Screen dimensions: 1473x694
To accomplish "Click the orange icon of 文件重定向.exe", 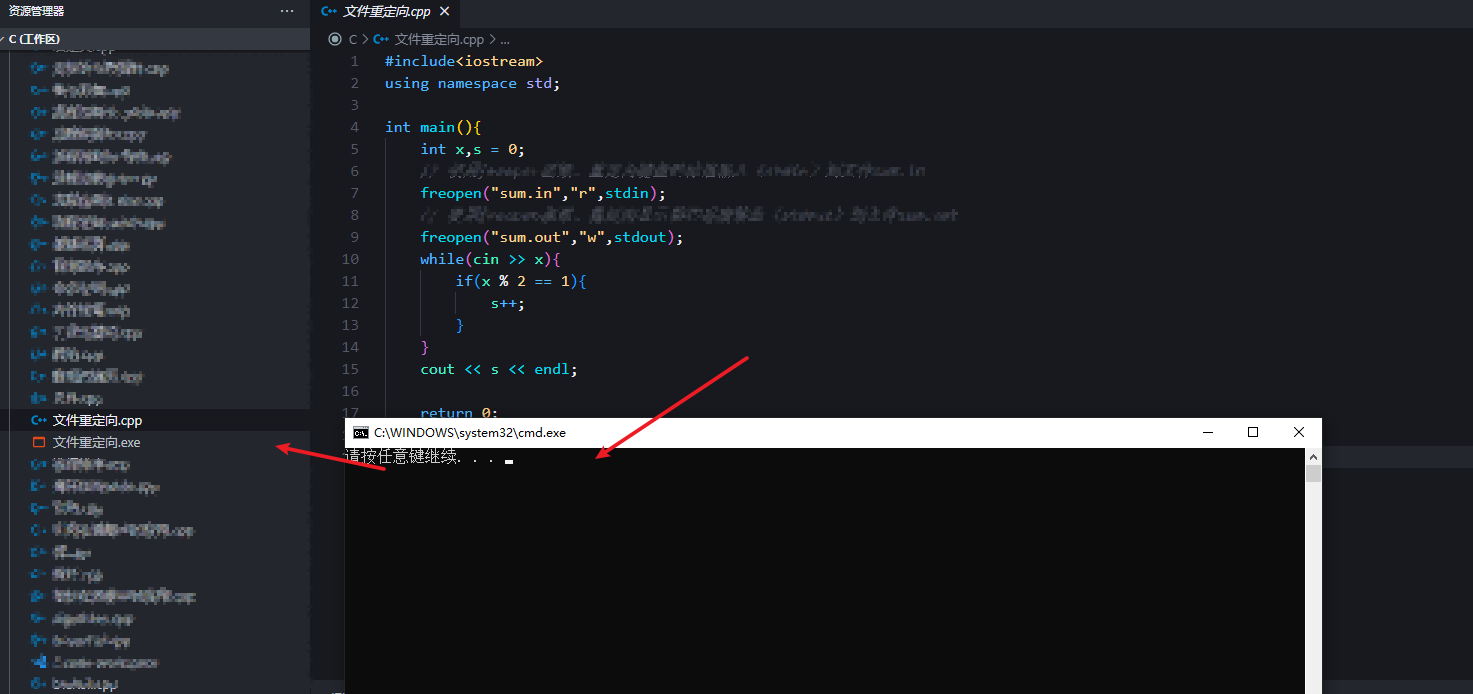I will 39,442.
